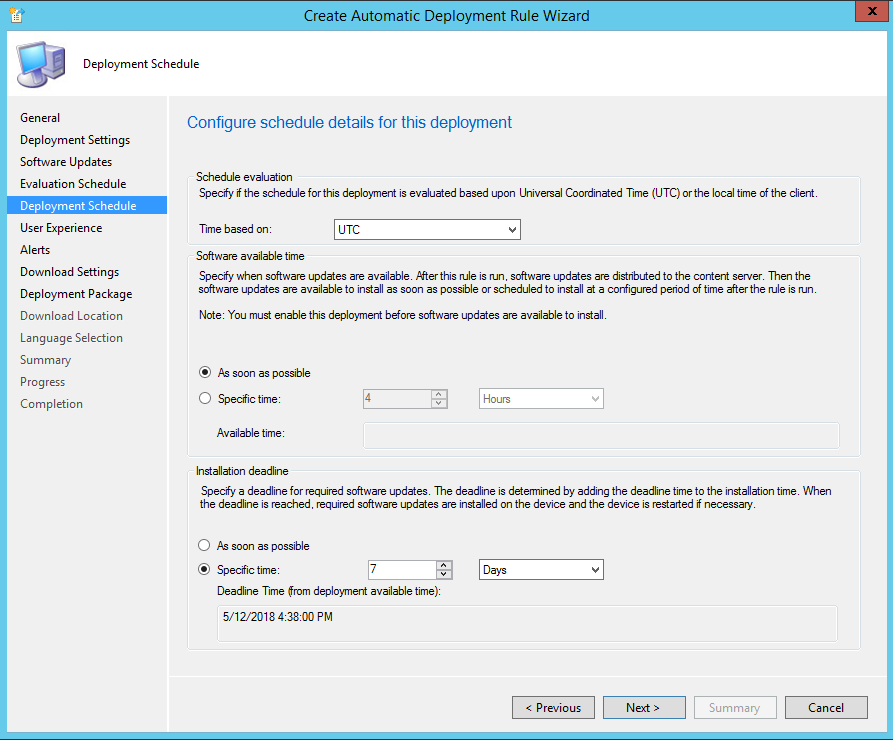Click the deadline value field showing 7
This screenshot has height=740, width=893.
(x=400, y=570)
